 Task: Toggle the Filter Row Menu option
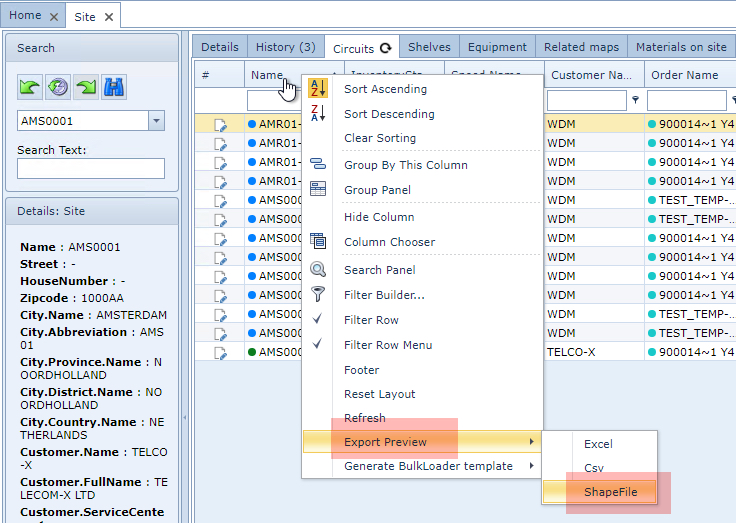[x=388, y=345]
